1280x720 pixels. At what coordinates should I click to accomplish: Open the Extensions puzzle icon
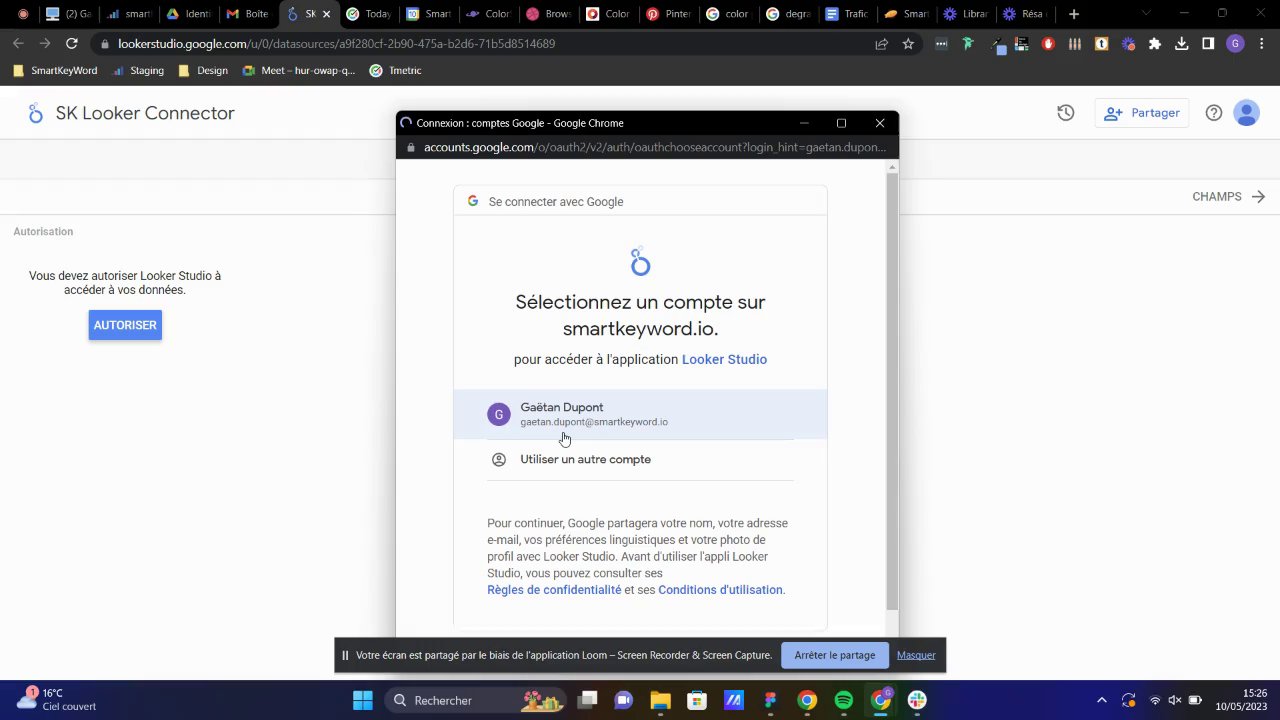coord(1155,44)
